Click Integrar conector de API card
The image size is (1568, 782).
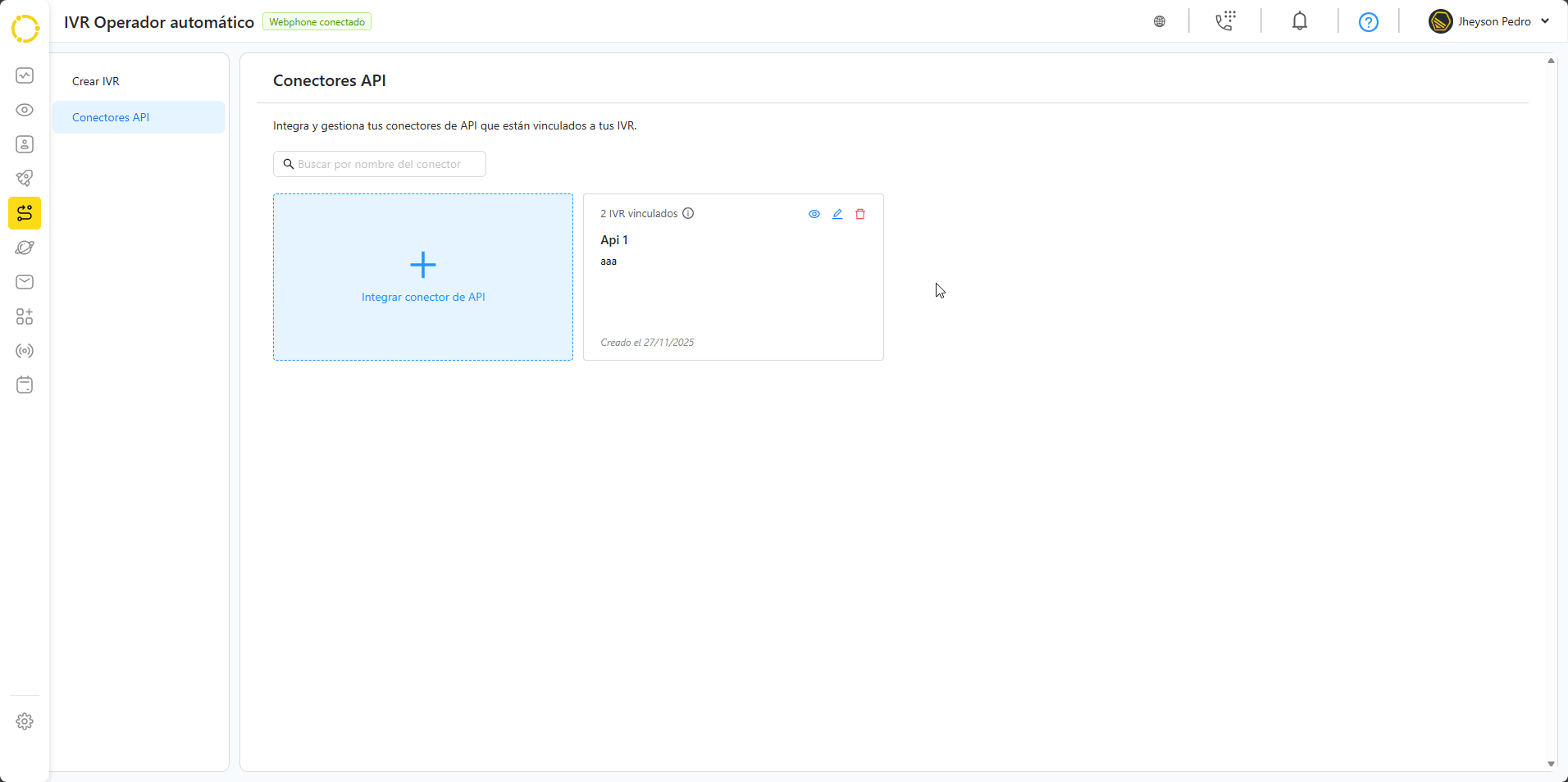[423, 277]
